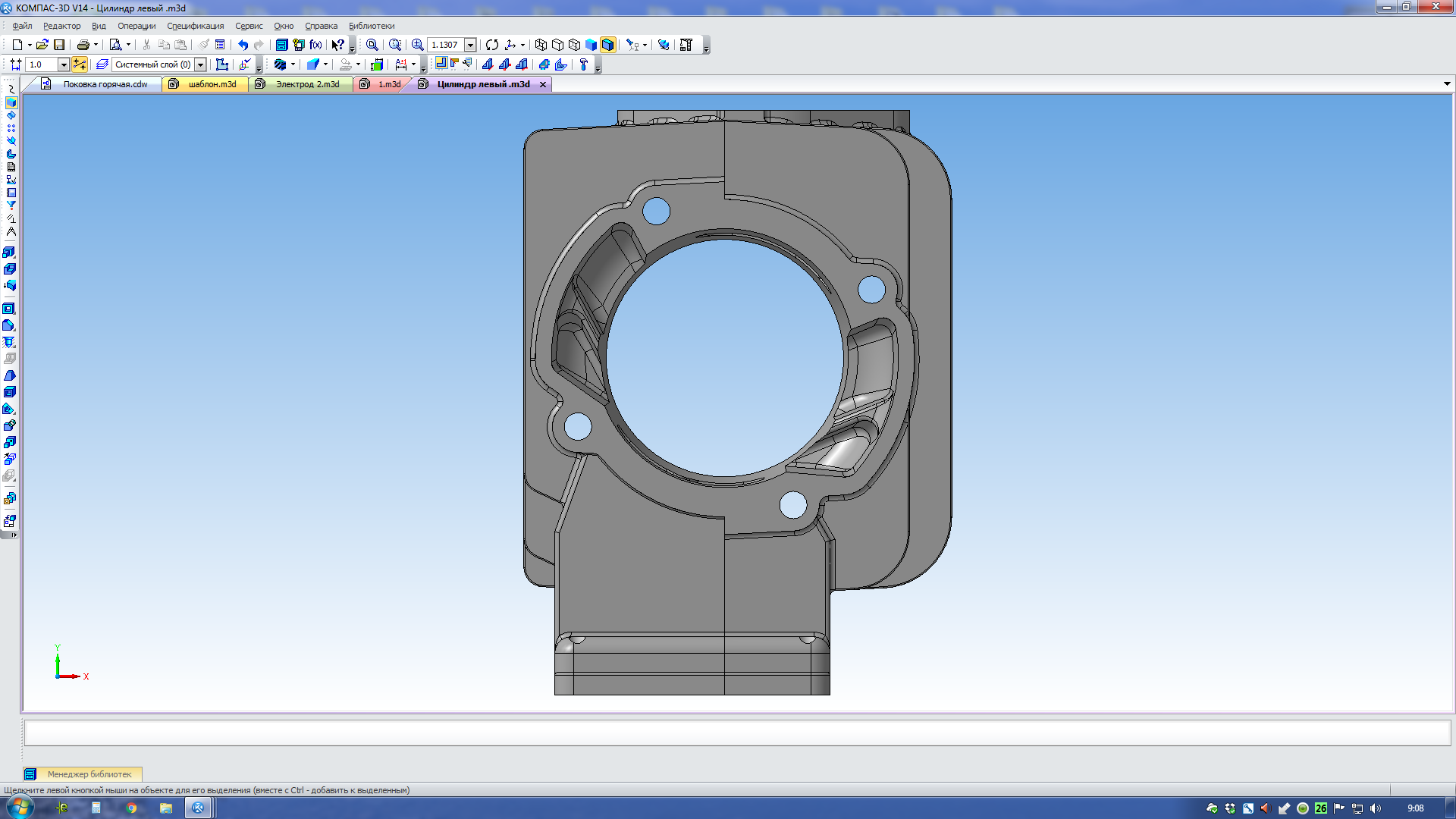Toggle the highlighted parametric mode button
1456x819 pixels.
80,64
